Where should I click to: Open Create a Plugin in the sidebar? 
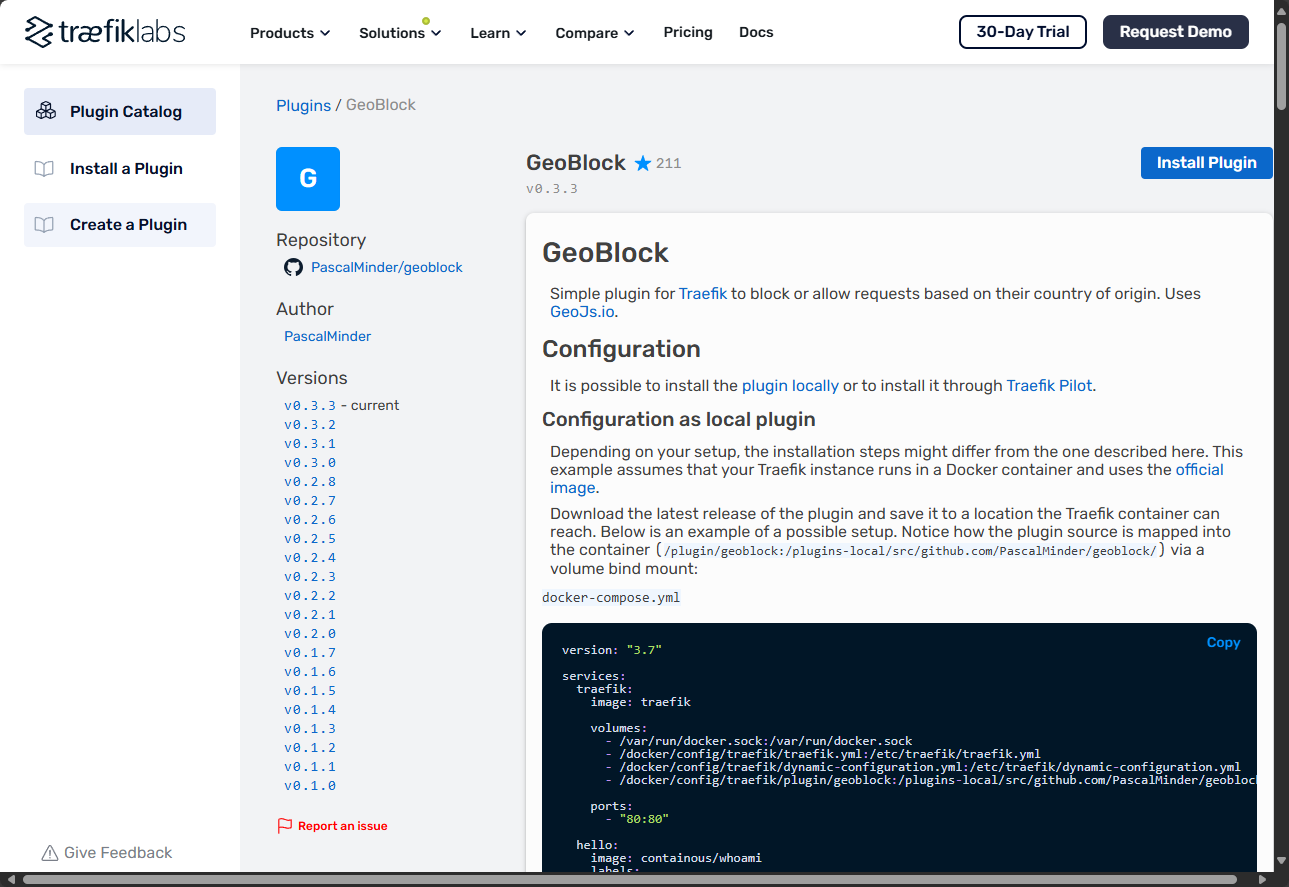click(x=120, y=224)
